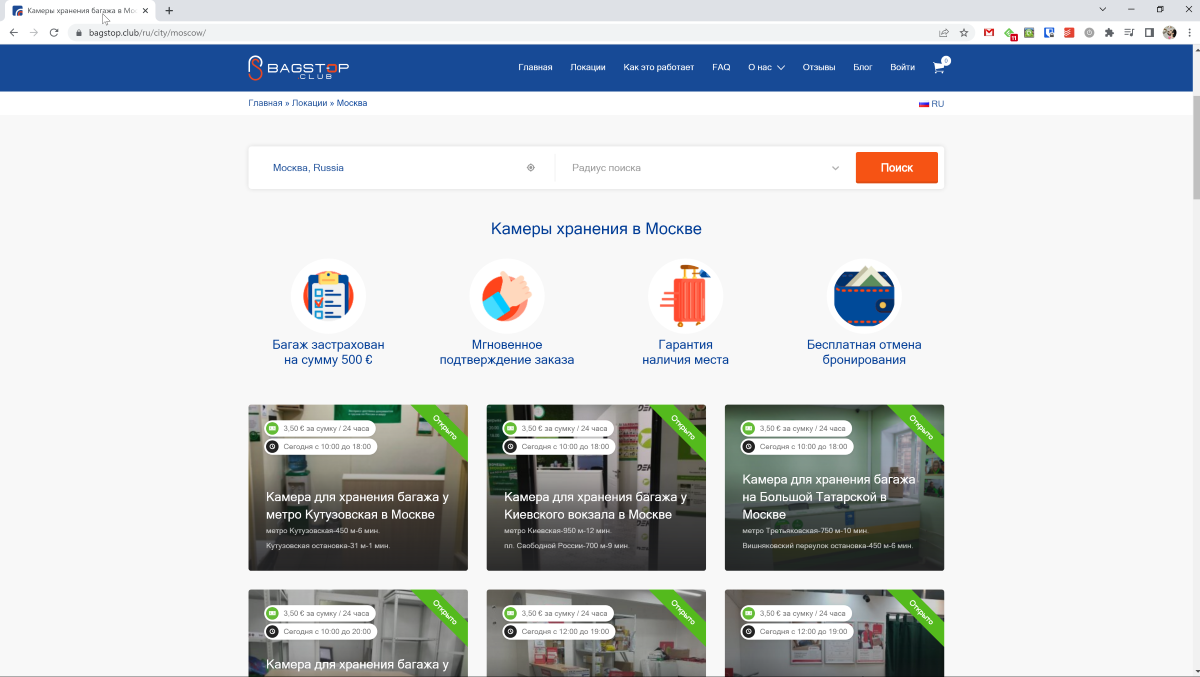Image resolution: width=1200 pixels, height=677 pixels.
Task: Click the blue wallet free cancellation icon
Action: pyautogui.click(x=864, y=295)
